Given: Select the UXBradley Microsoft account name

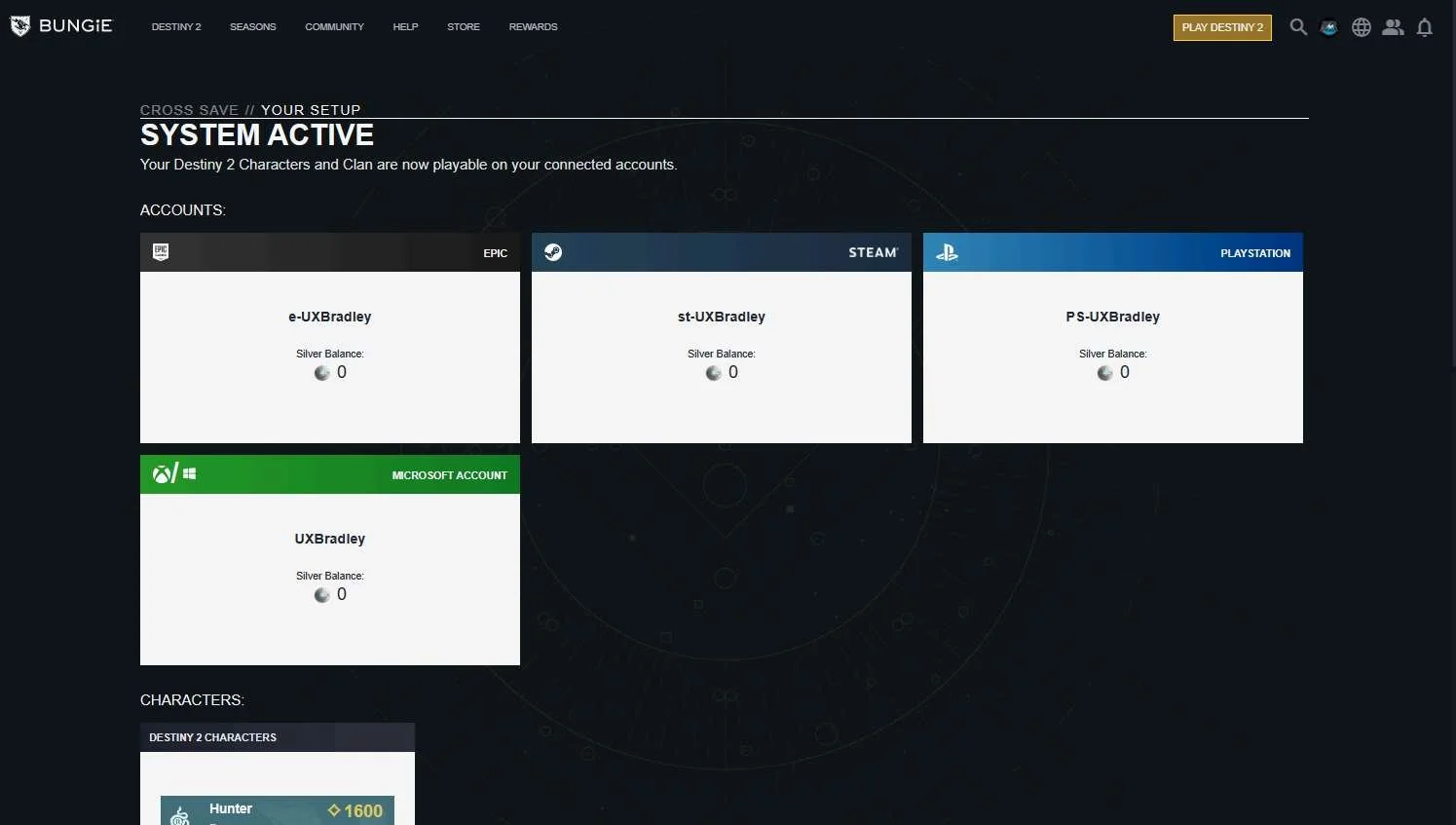Looking at the screenshot, I should pyautogui.click(x=330, y=539).
